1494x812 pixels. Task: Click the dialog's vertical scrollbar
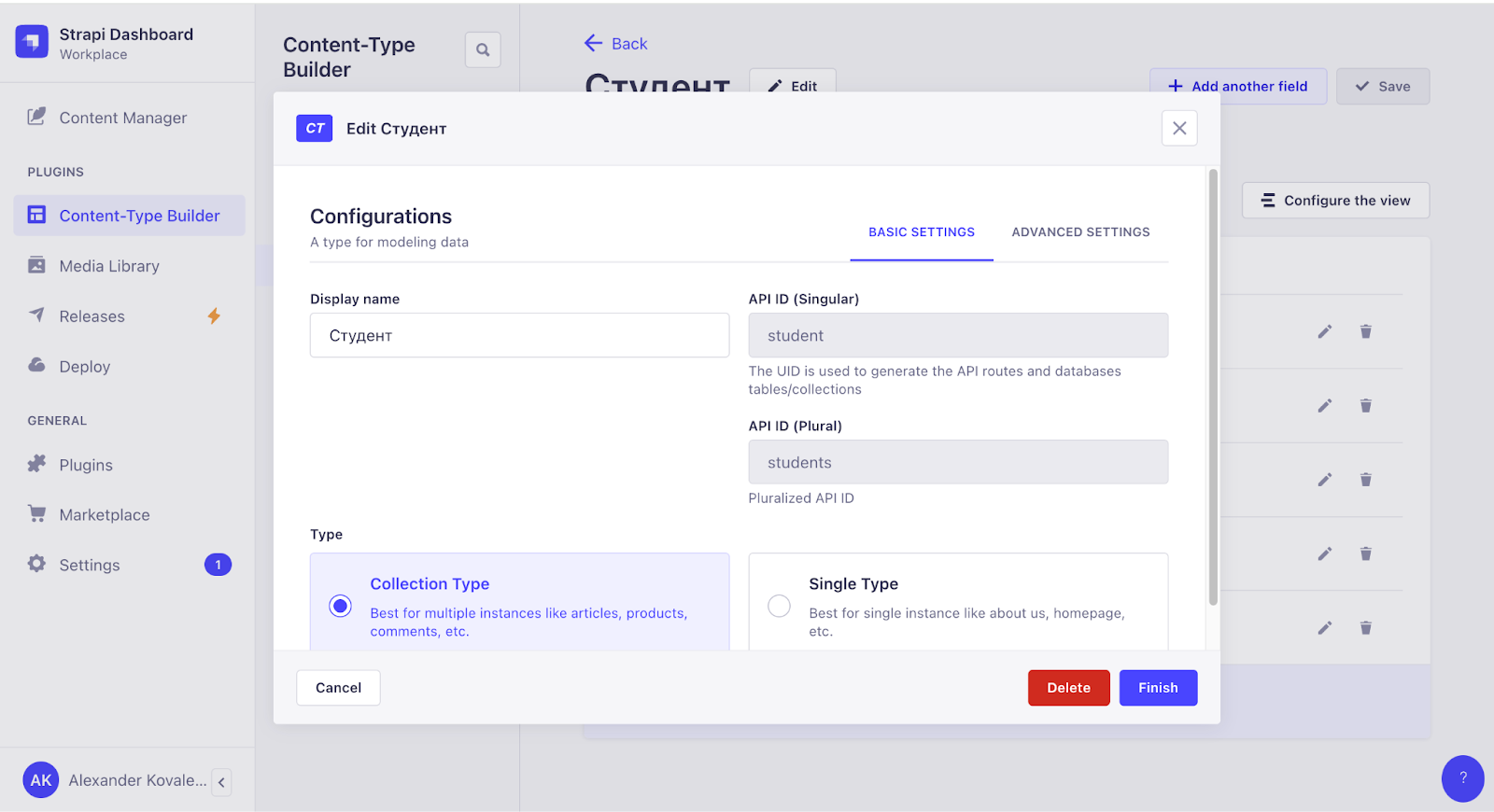(1213, 387)
